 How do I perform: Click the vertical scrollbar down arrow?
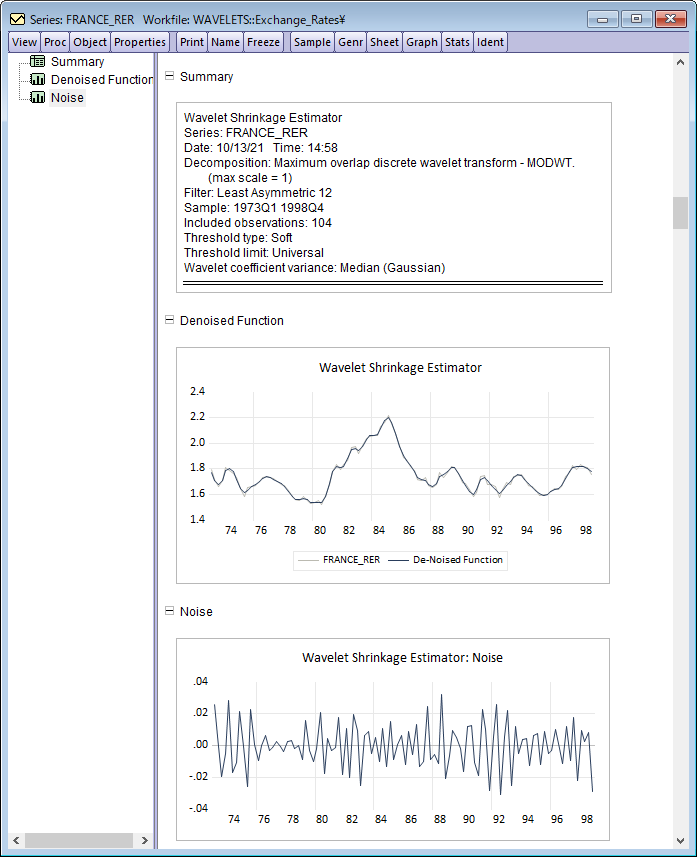pos(680,841)
